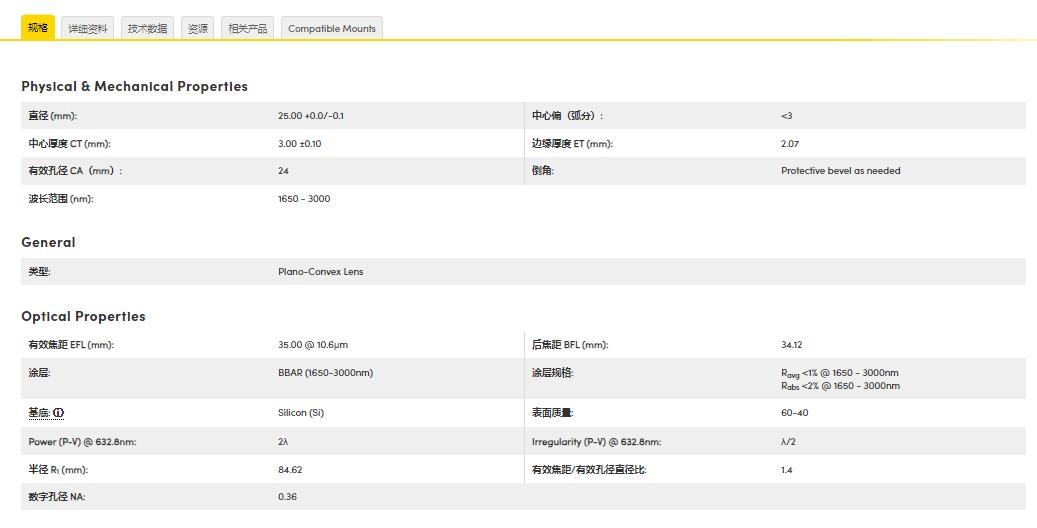Click the Plano-Convex Lens type value
This screenshot has width=1037, height=528.
tap(320, 272)
